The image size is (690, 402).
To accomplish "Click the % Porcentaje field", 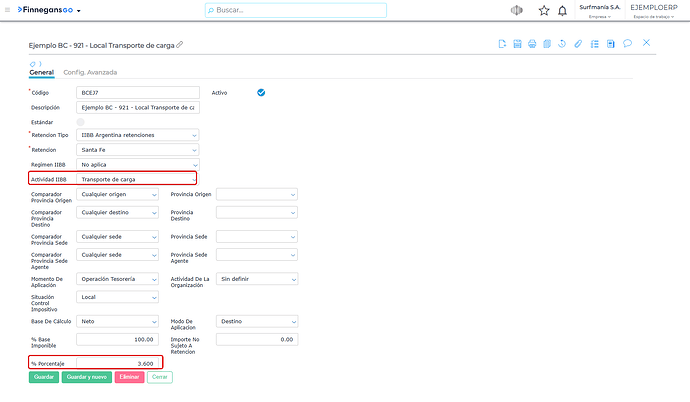I will click(x=117, y=363).
